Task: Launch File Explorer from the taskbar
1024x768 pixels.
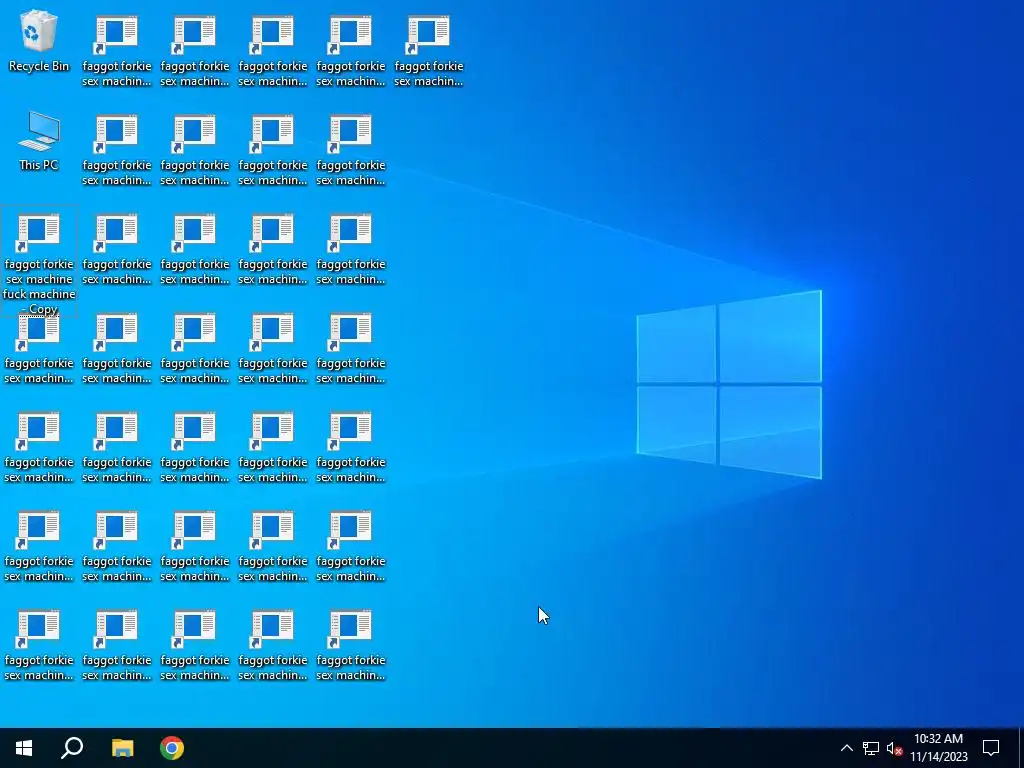Action: [122, 748]
